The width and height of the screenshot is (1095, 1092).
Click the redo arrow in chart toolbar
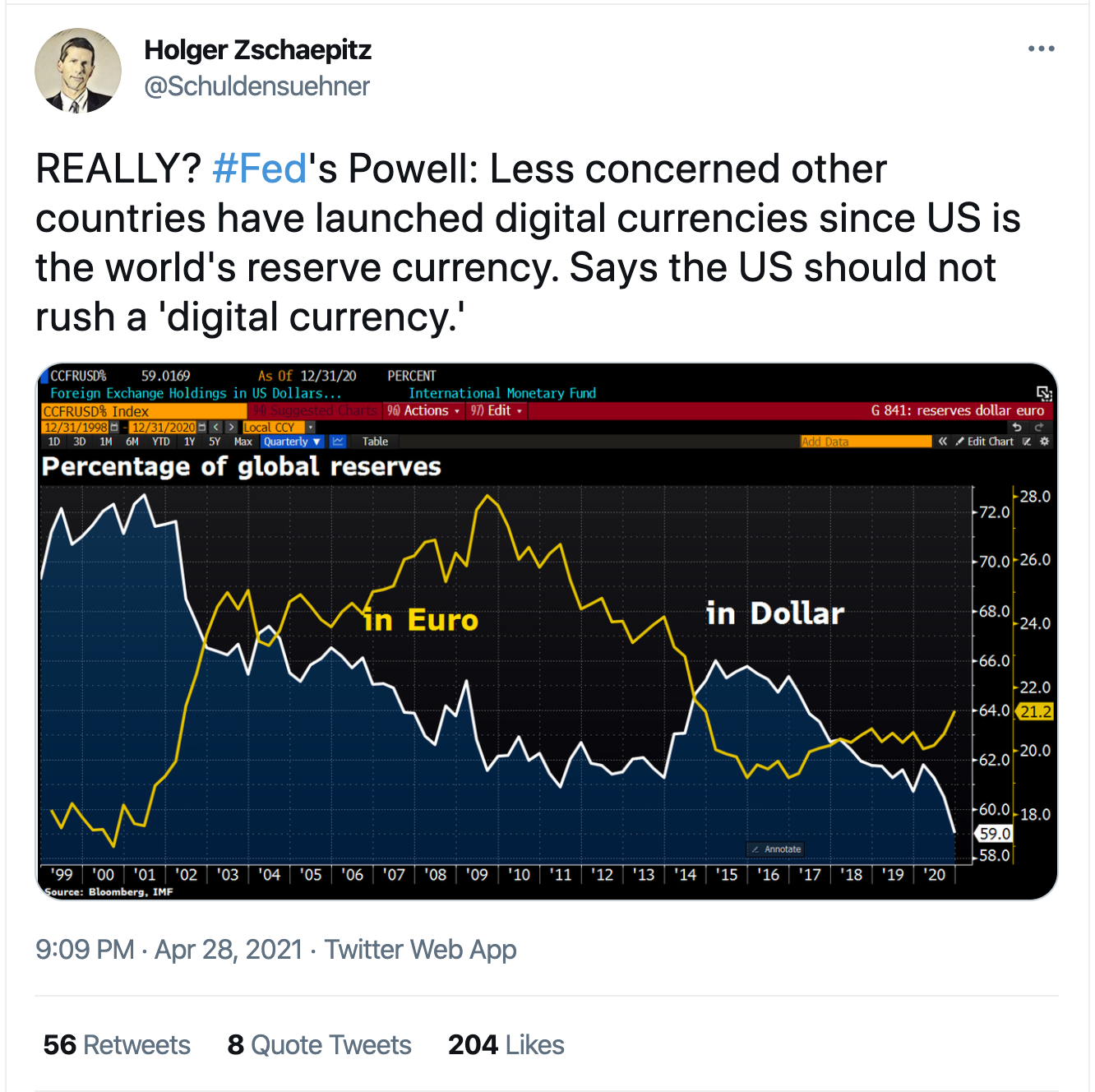[x=1038, y=427]
